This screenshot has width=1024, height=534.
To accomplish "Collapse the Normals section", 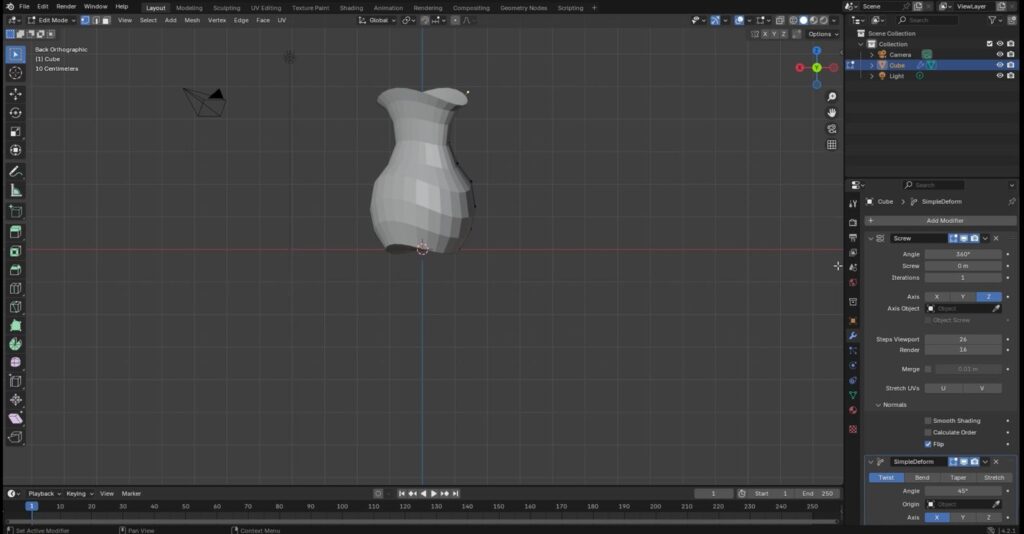I will [x=878, y=405].
